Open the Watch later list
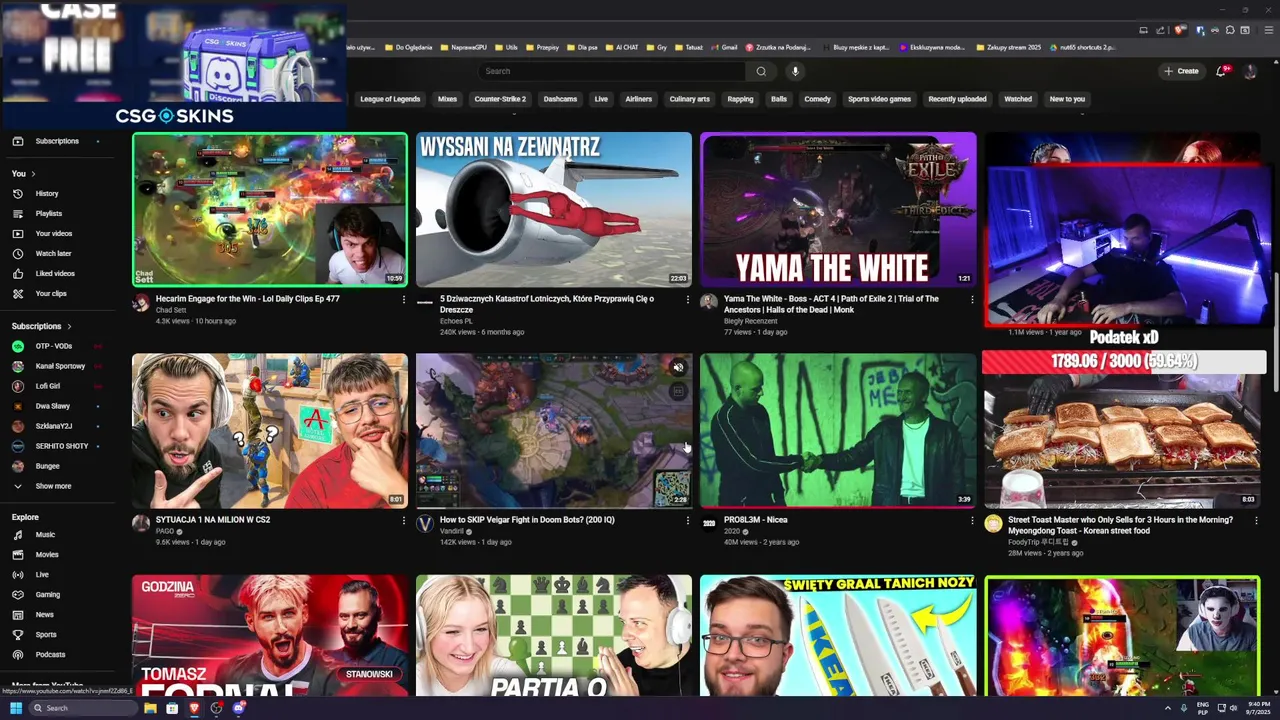The image size is (1280, 720). 53,254
